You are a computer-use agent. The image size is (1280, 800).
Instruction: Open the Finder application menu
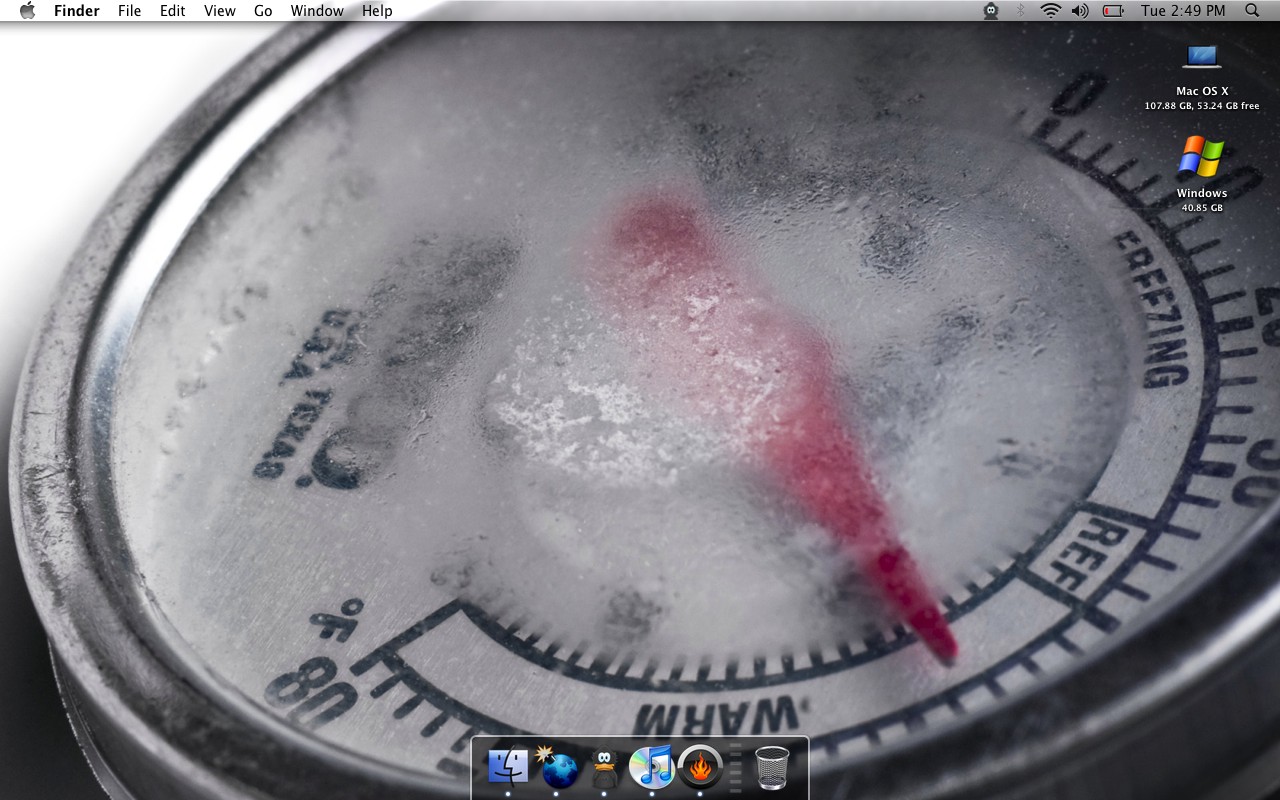76,10
